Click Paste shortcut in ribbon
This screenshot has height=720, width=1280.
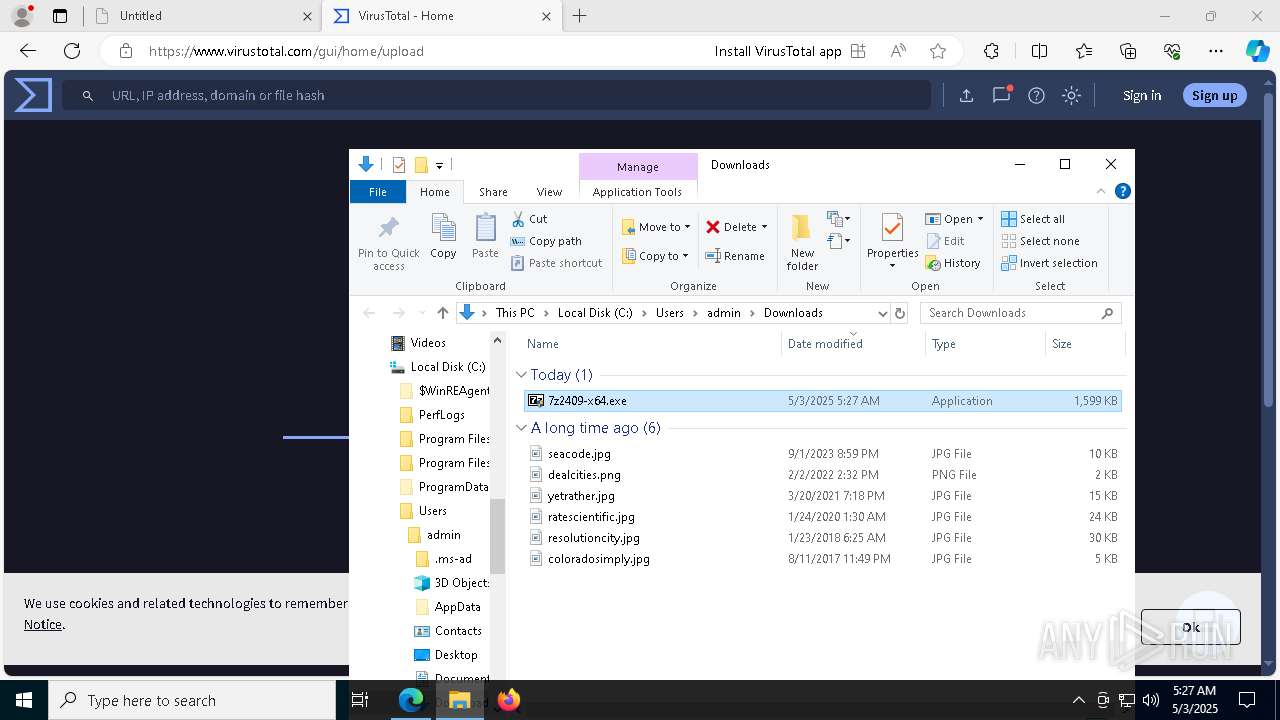(556, 263)
